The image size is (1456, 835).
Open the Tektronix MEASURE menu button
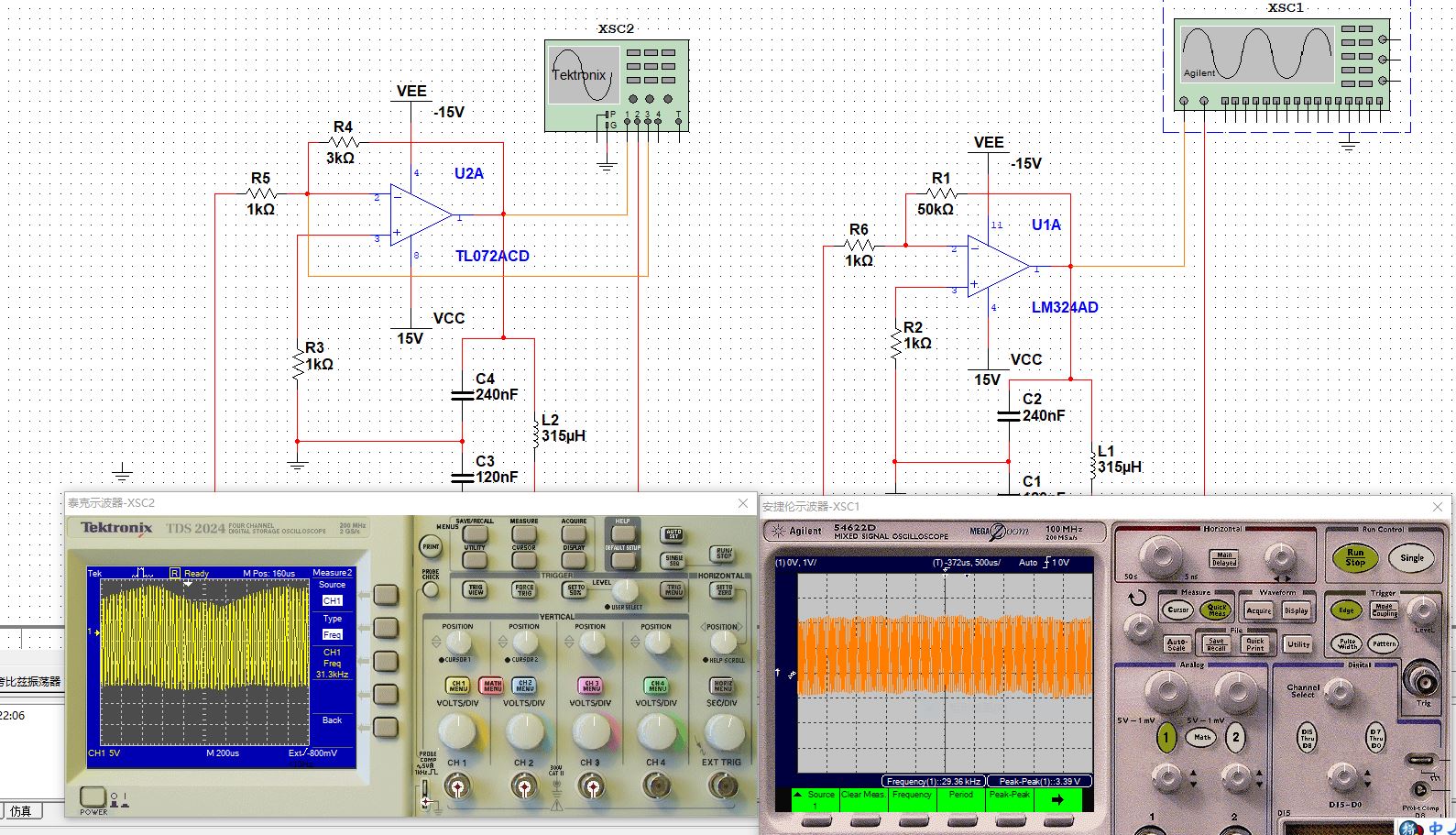(524, 533)
